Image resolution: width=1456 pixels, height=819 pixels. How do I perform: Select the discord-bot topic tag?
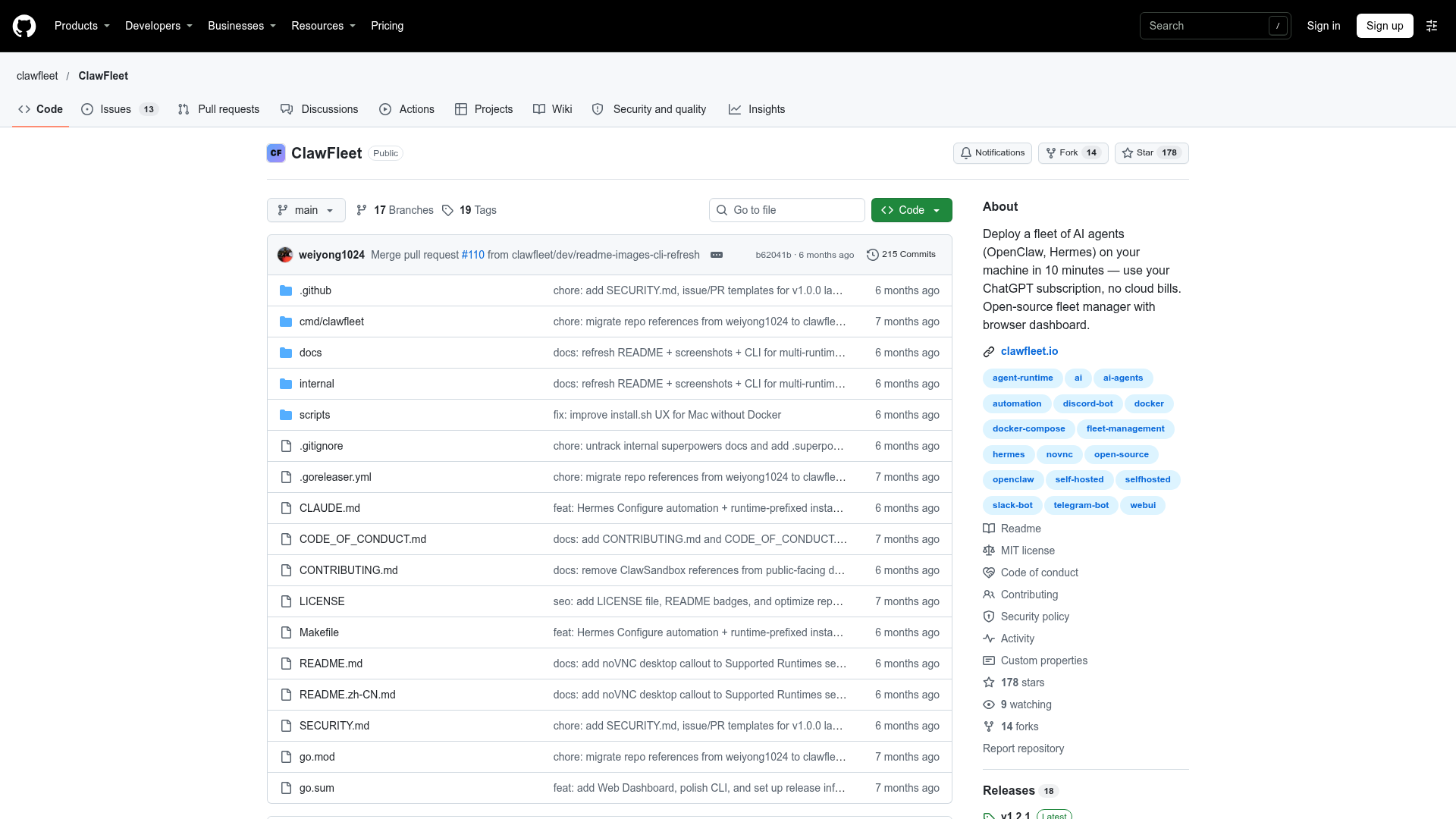1087,403
